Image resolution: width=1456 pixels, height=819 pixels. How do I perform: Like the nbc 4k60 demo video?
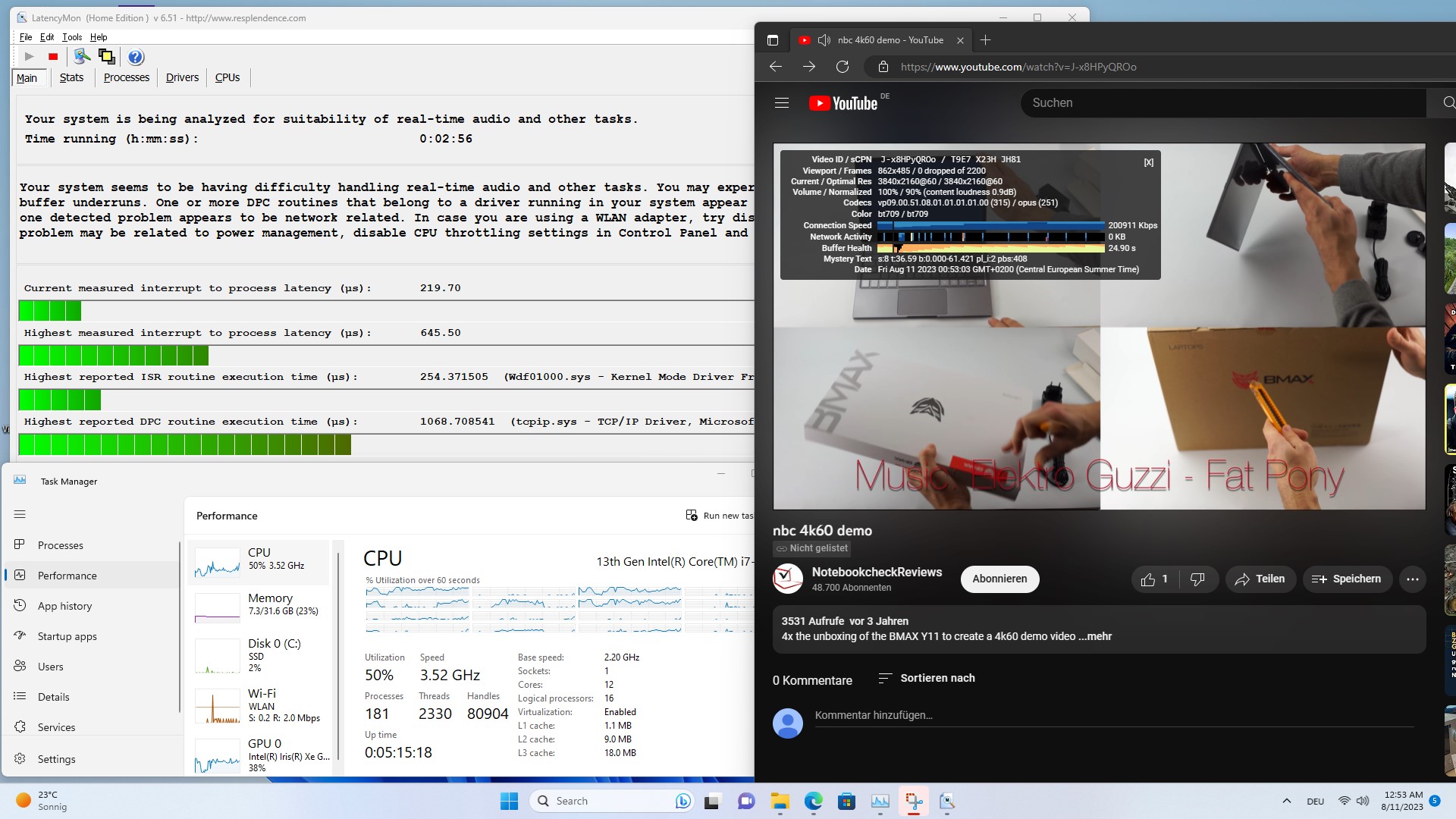pyautogui.click(x=1156, y=579)
